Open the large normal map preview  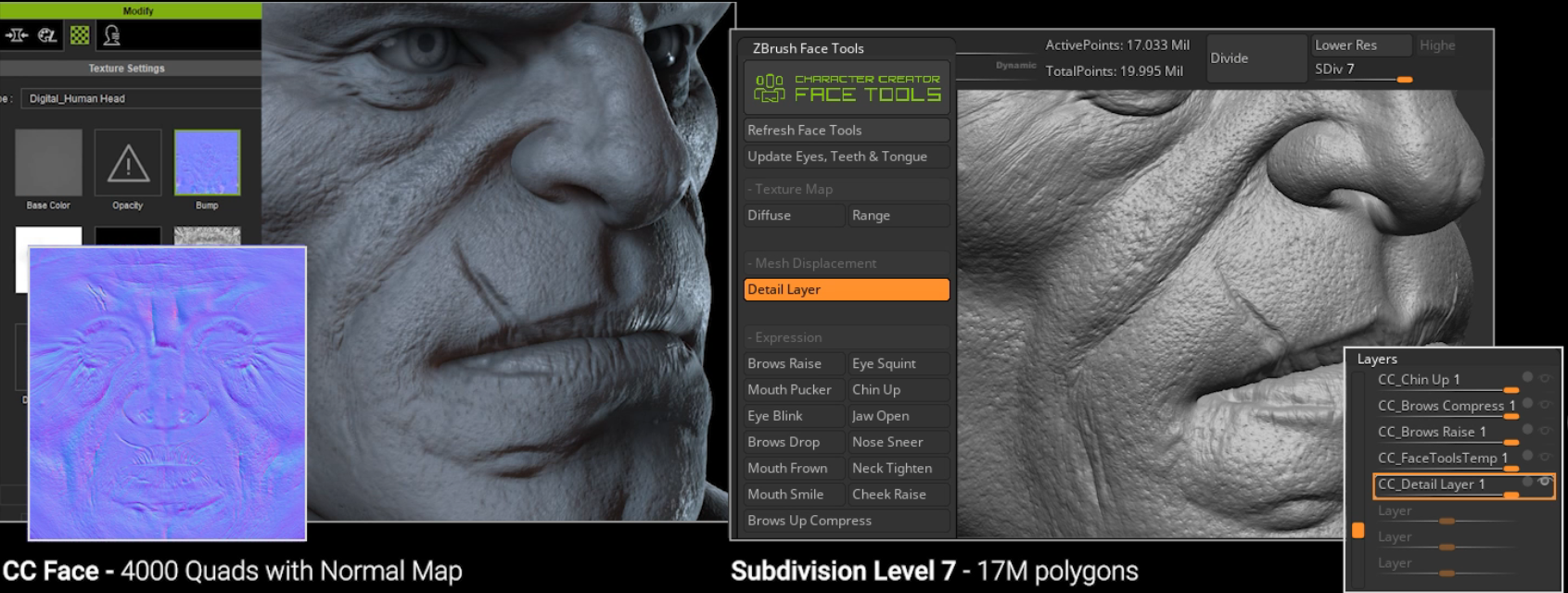point(167,393)
